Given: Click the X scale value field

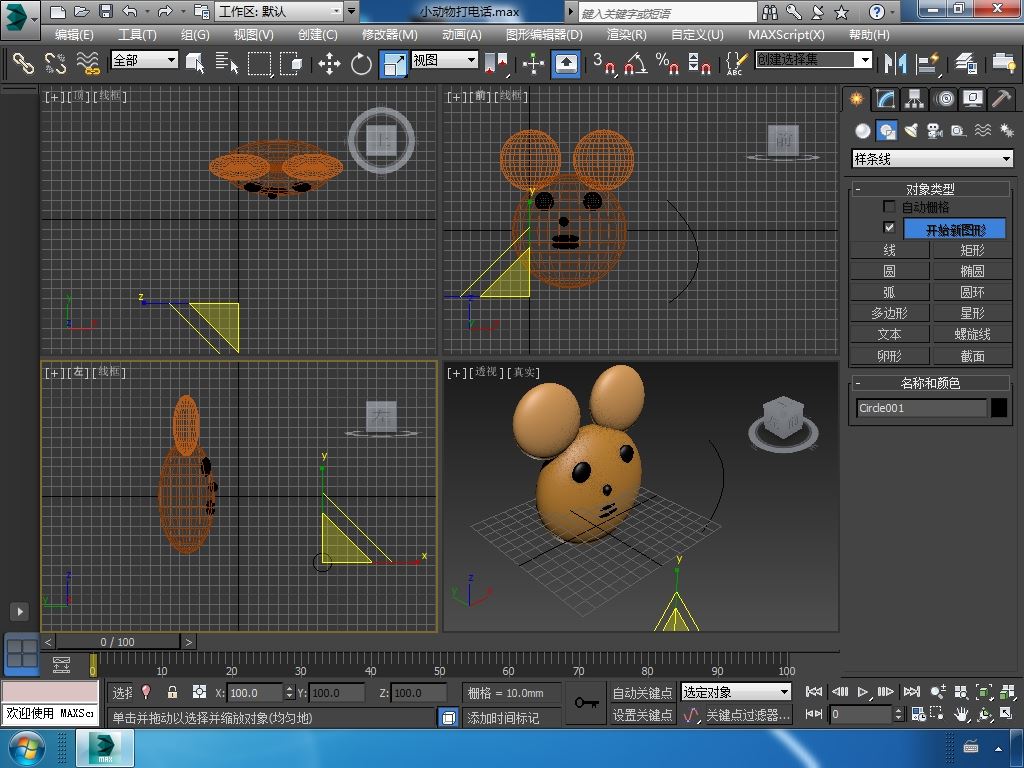Looking at the screenshot, I should [255, 692].
